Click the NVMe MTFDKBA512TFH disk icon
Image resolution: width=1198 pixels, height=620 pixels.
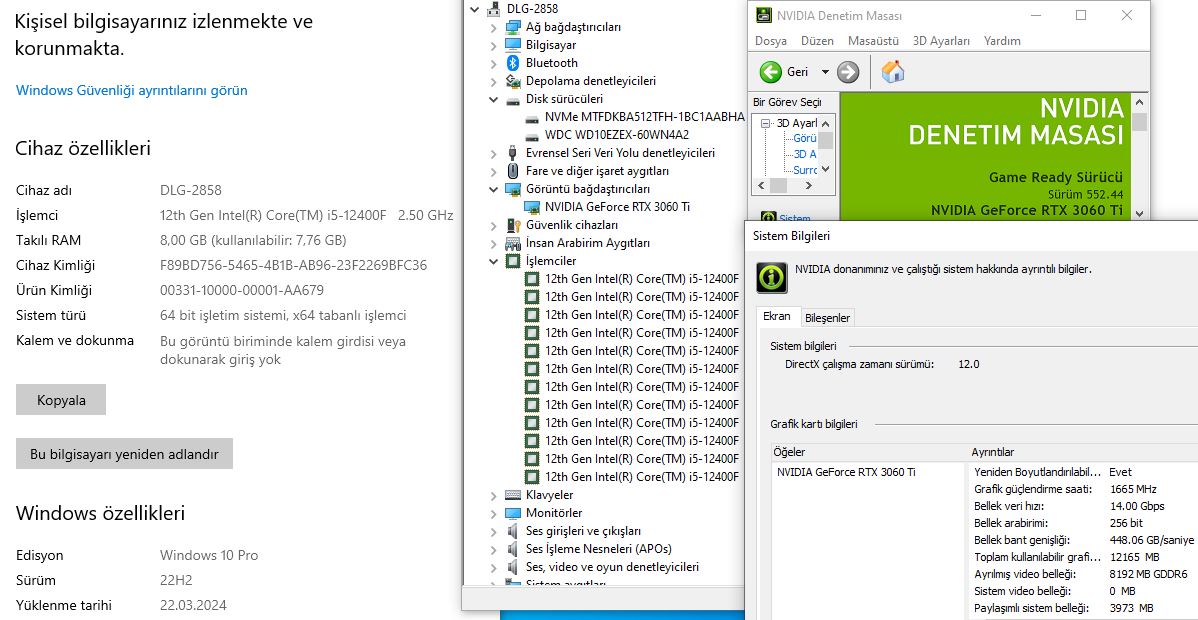532,117
